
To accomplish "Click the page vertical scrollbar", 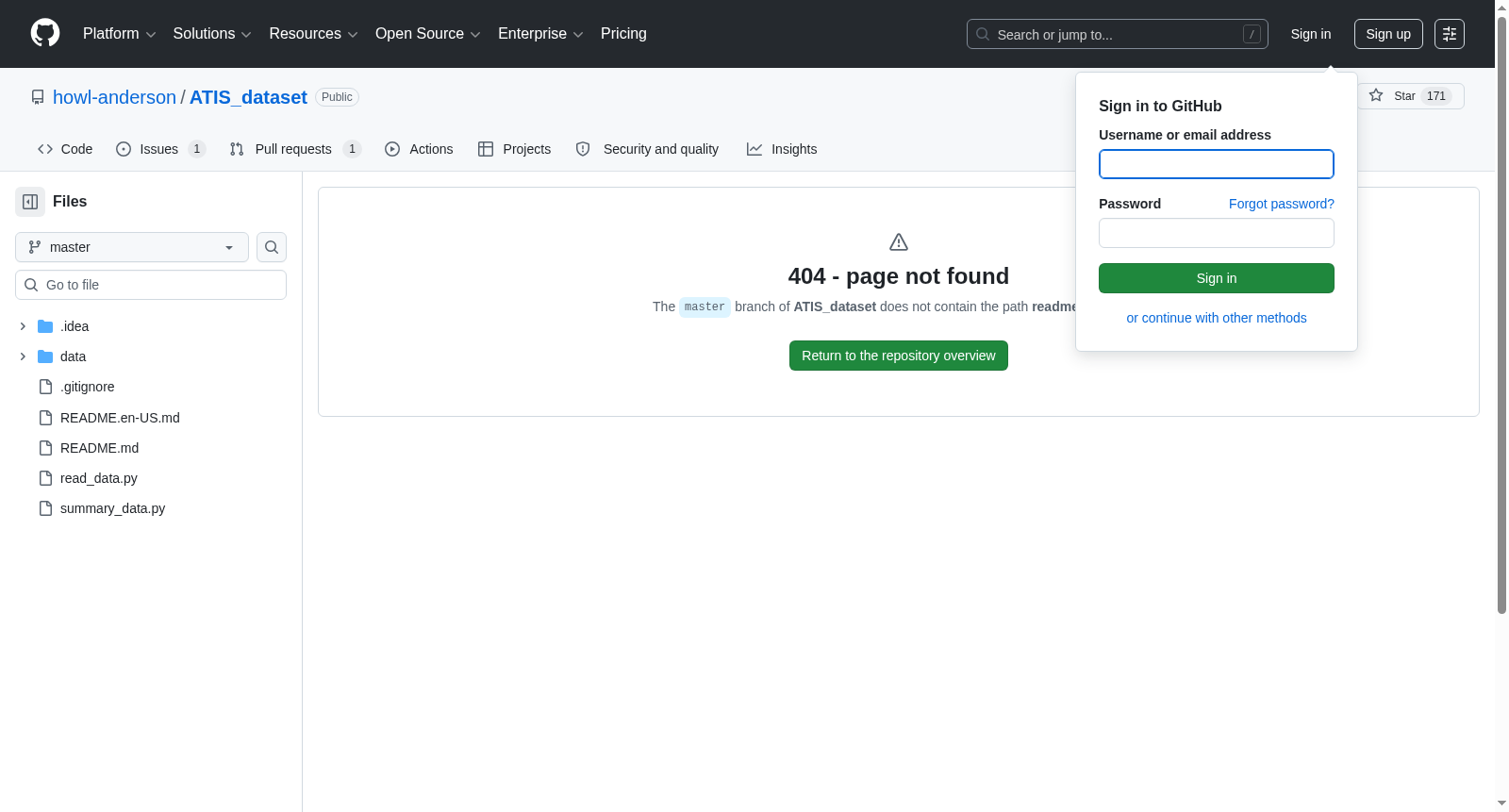I will coord(1501,316).
